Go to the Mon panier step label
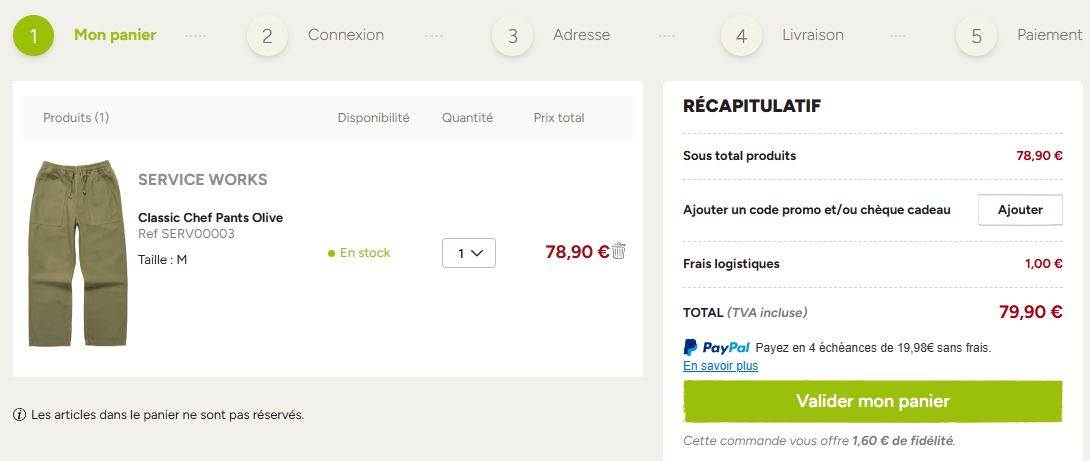Image resolution: width=1090 pixels, height=461 pixels. tap(115, 35)
